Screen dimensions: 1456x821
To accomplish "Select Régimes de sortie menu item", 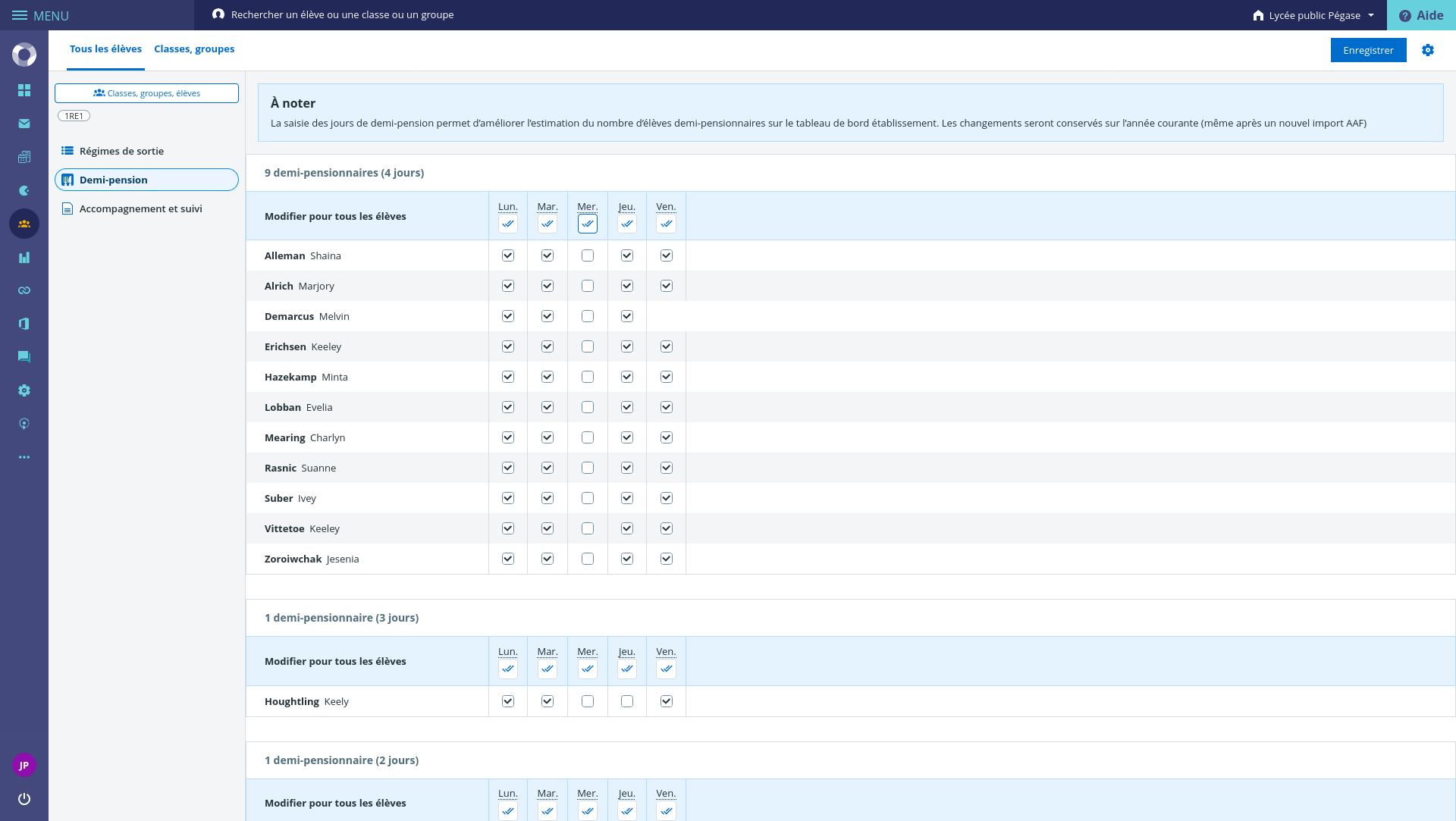I will tap(121, 152).
